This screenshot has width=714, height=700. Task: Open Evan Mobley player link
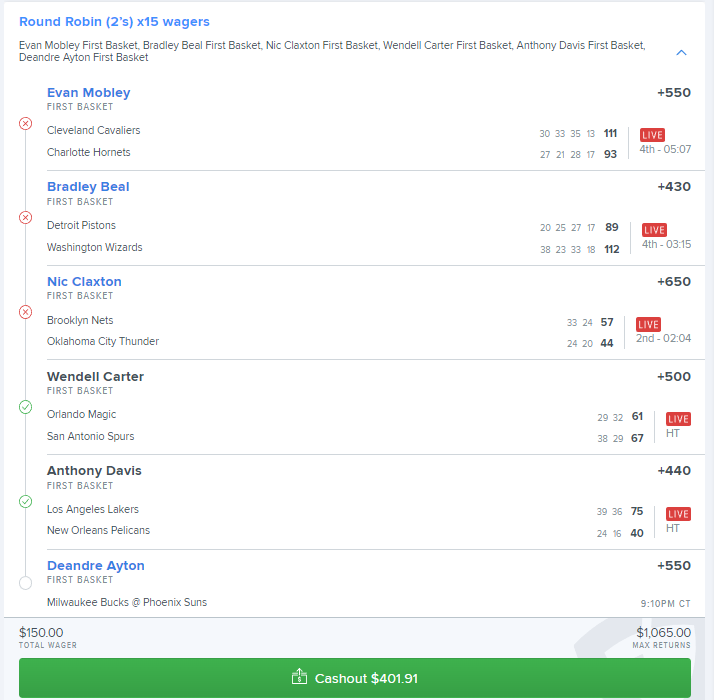[88, 92]
